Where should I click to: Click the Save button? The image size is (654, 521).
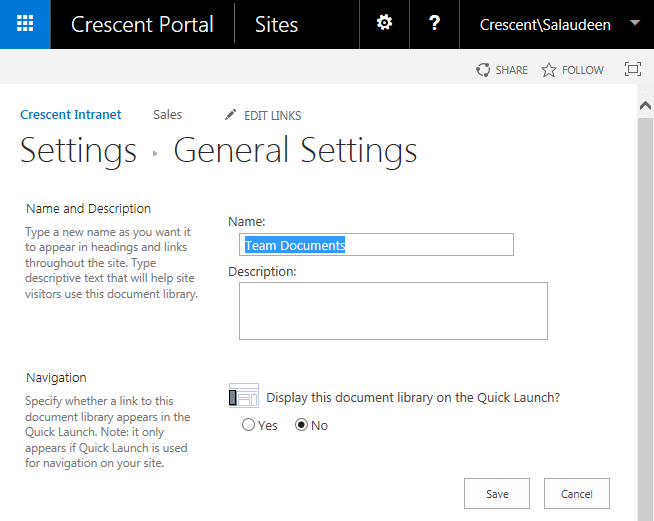tap(497, 494)
